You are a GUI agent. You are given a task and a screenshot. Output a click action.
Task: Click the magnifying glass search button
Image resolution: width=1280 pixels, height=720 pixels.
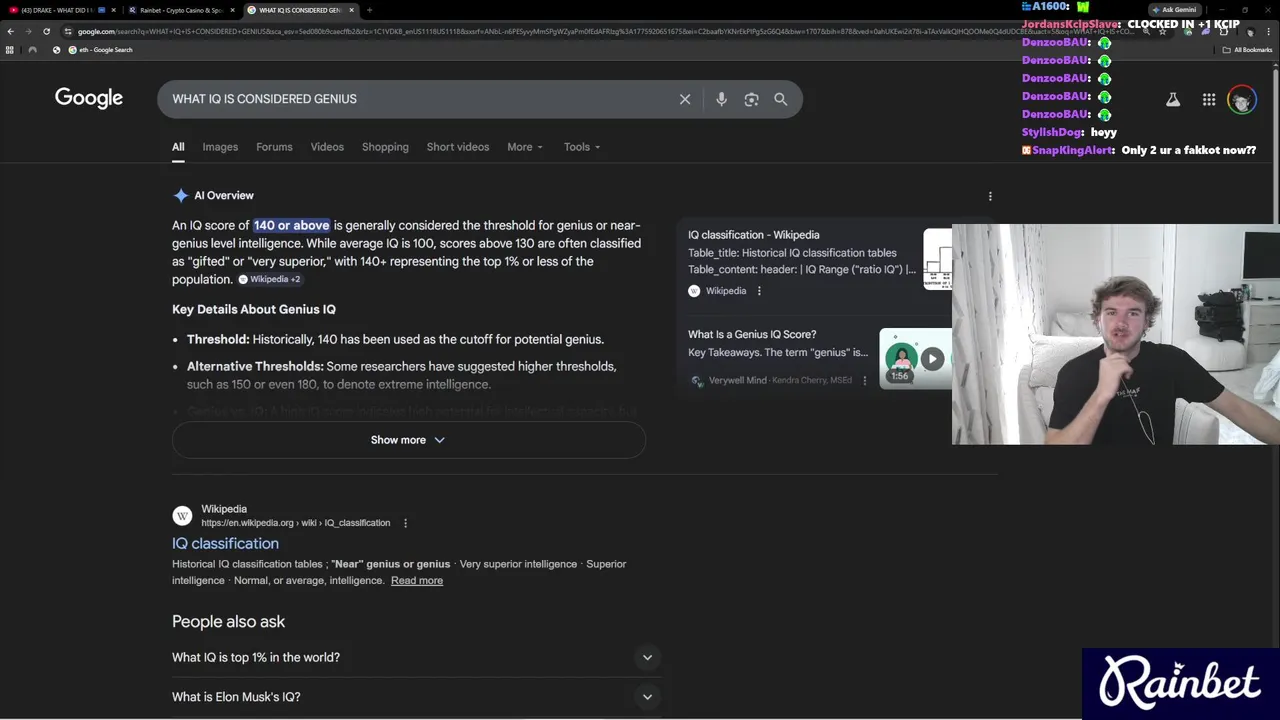(781, 99)
